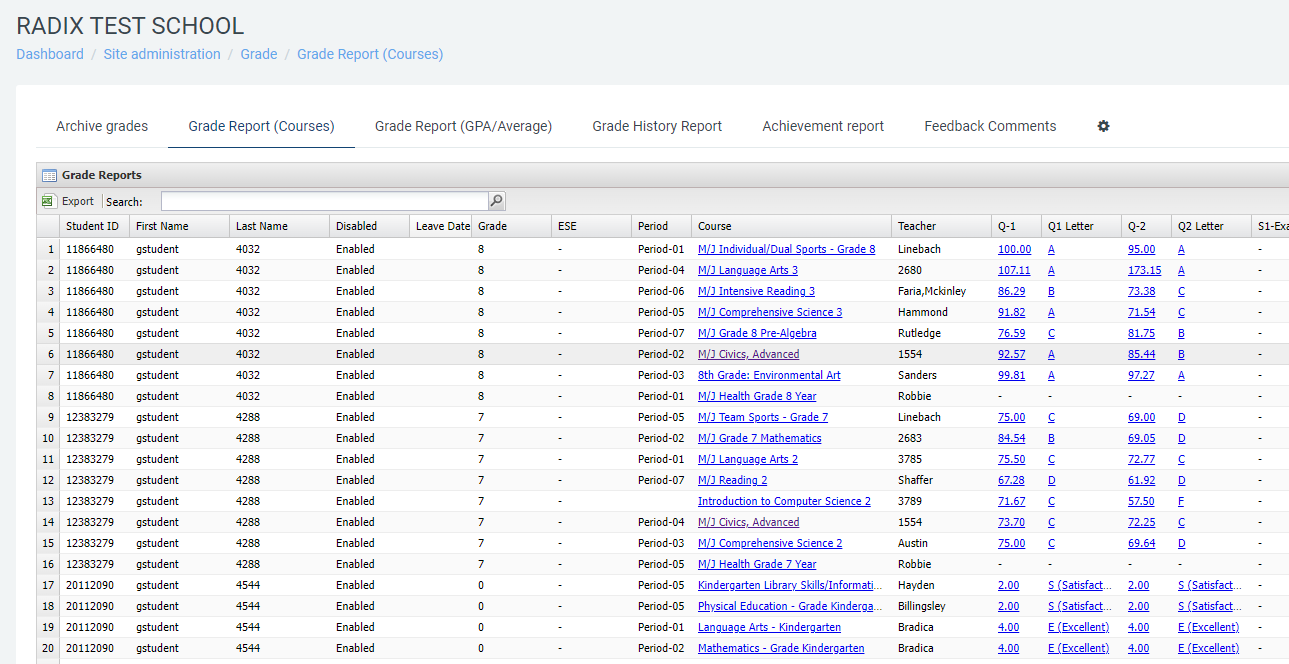Open the Grade History Report tab
1289x664 pixels.
coord(657,126)
